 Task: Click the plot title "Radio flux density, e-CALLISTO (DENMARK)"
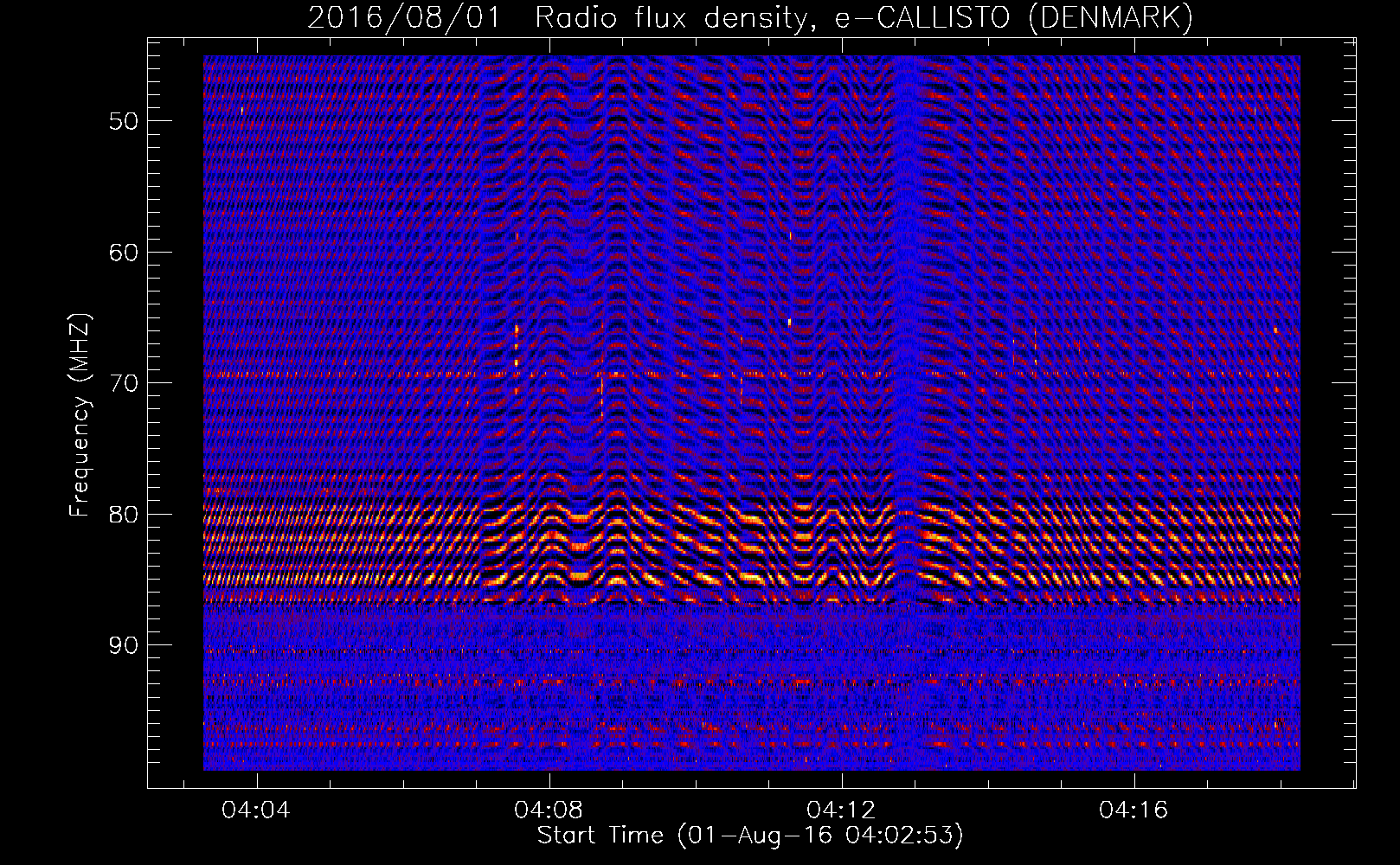pyautogui.click(x=864, y=17)
